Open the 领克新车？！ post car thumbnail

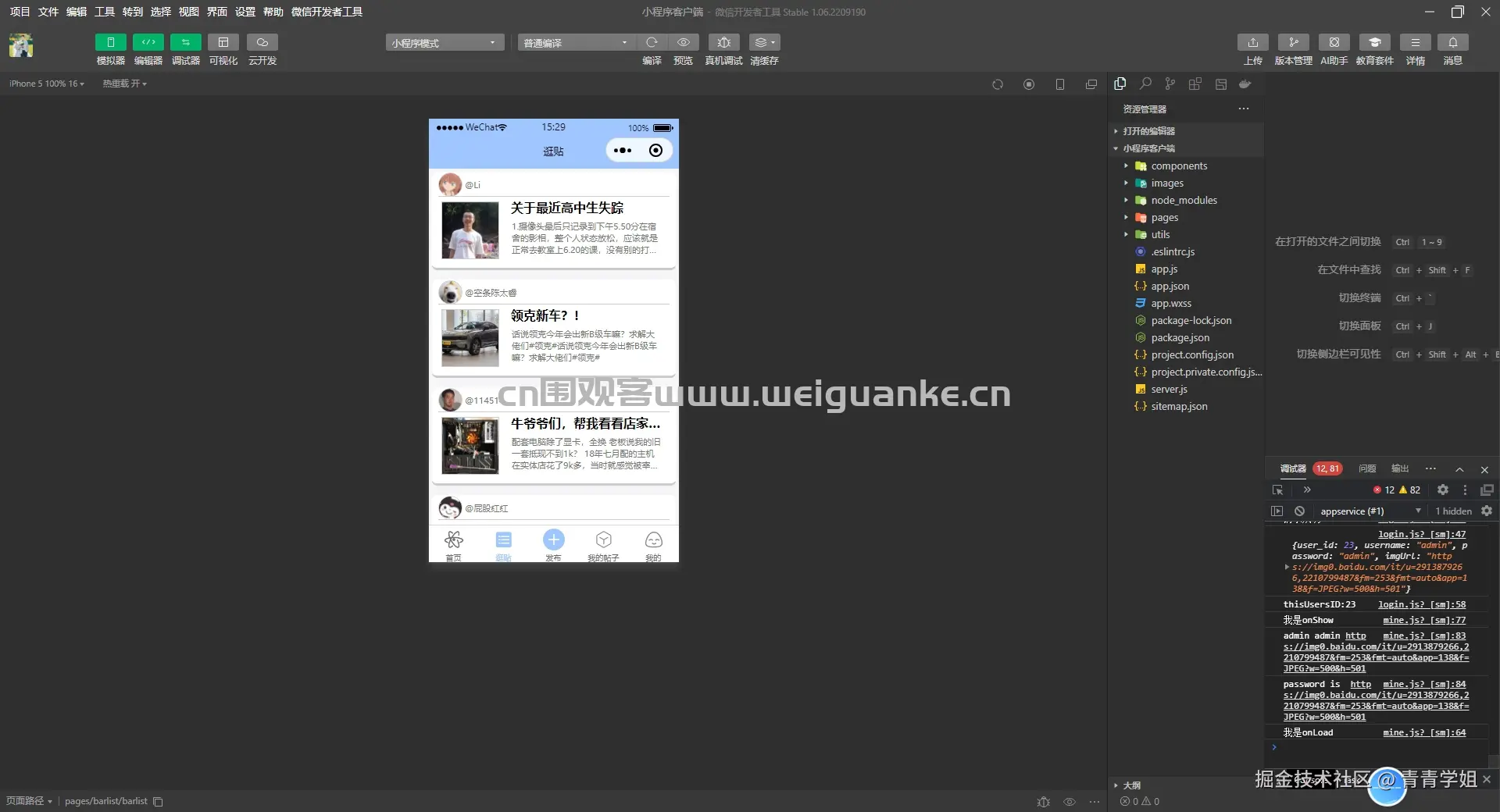click(470, 338)
